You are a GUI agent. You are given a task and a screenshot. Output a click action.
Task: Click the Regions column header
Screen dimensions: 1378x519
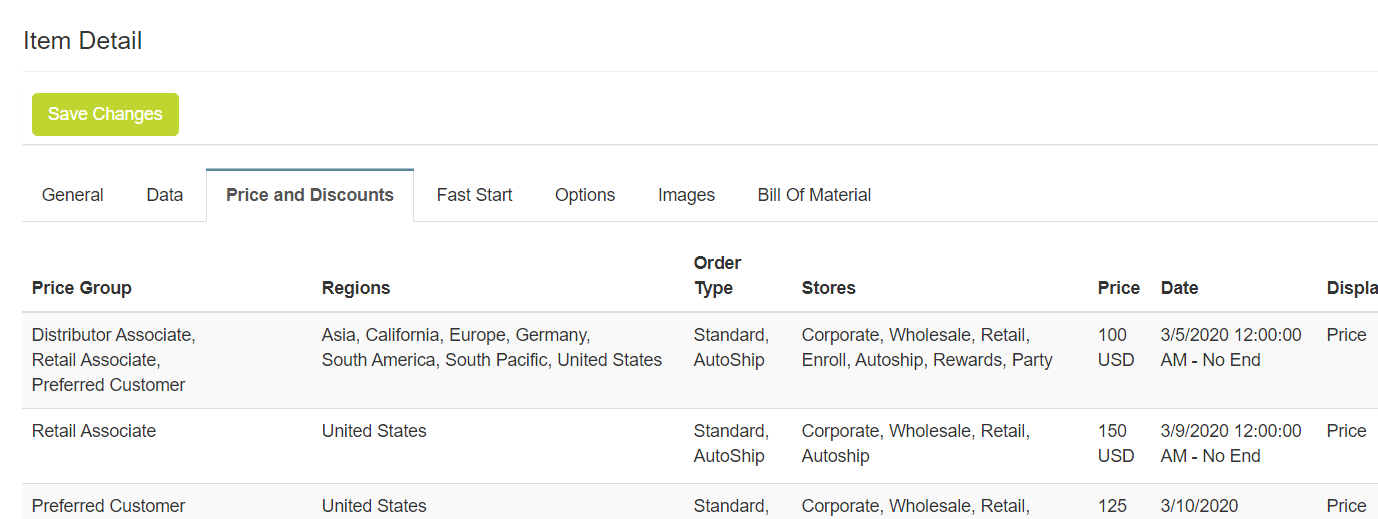point(356,288)
